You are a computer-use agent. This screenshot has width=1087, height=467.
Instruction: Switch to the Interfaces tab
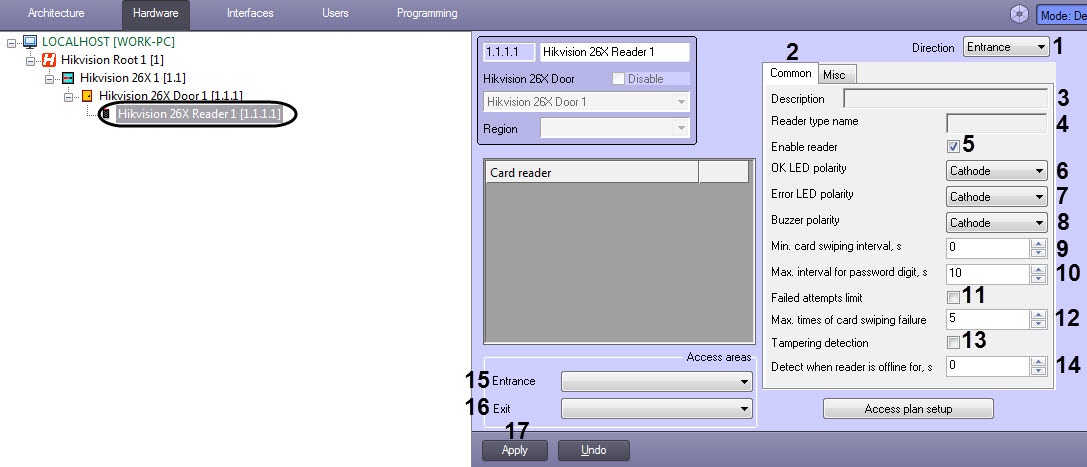coord(250,13)
